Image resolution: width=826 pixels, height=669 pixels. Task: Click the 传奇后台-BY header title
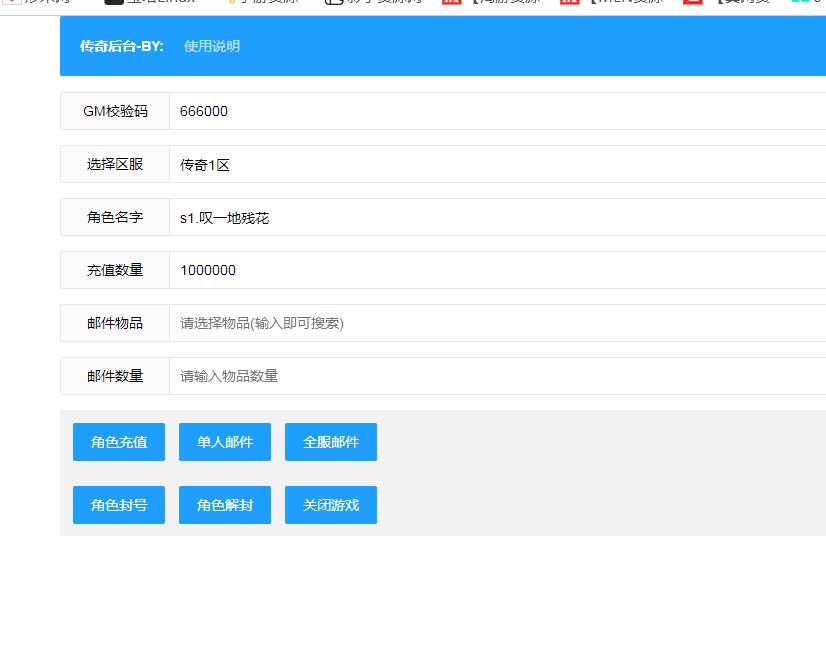121,46
